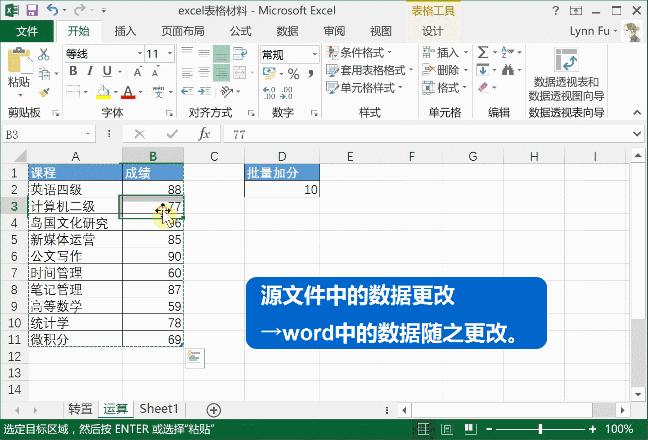648x440 pixels.
Task: Click the Copy icon in clipboard group
Action: tap(43, 74)
